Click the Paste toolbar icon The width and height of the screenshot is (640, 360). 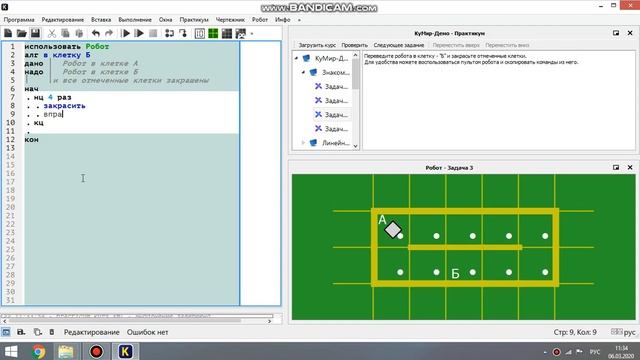79,33
